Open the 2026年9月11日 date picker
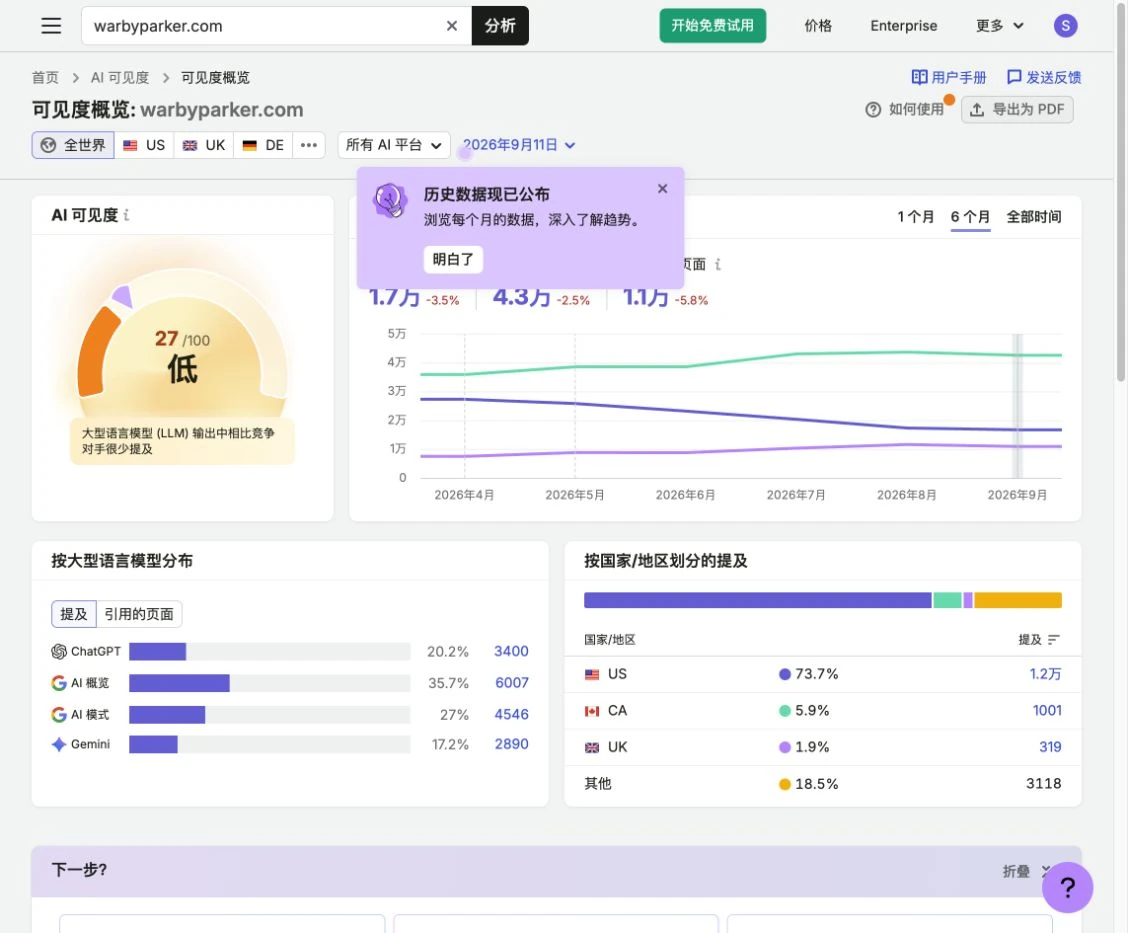Image resolution: width=1128 pixels, height=933 pixels. click(518, 145)
